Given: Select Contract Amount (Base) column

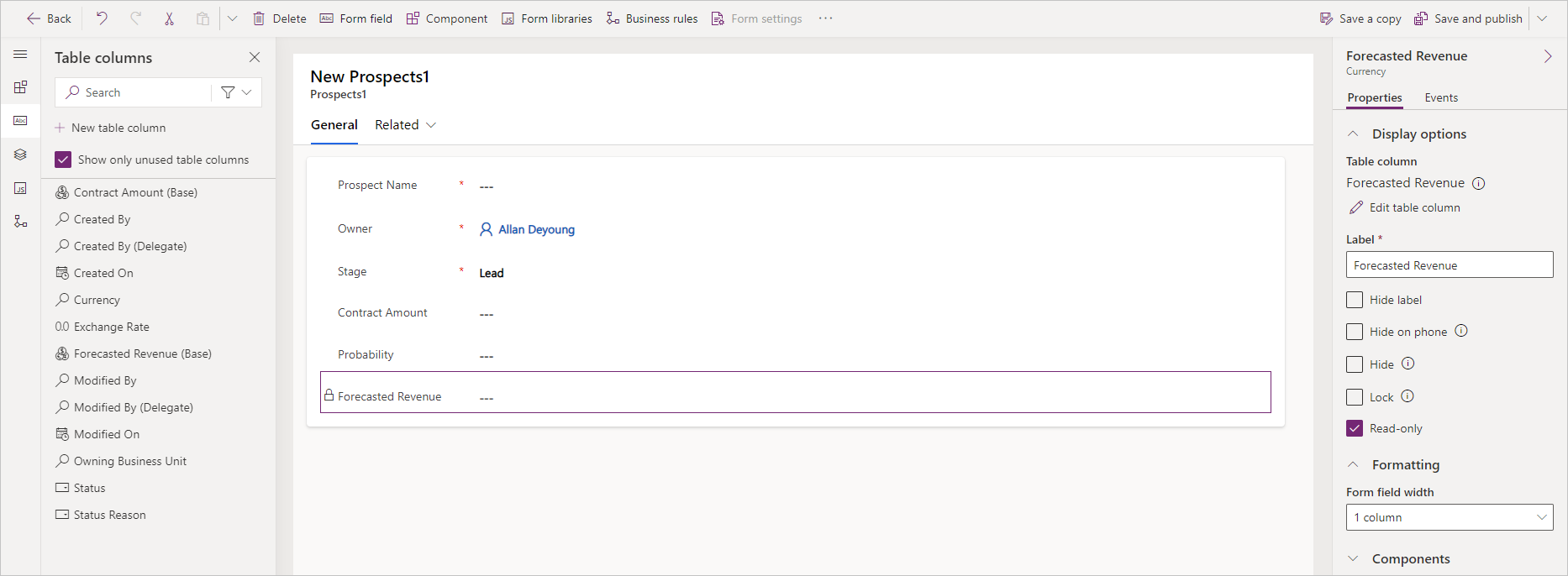Looking at the screenshot, I should (x=126, y=192).
